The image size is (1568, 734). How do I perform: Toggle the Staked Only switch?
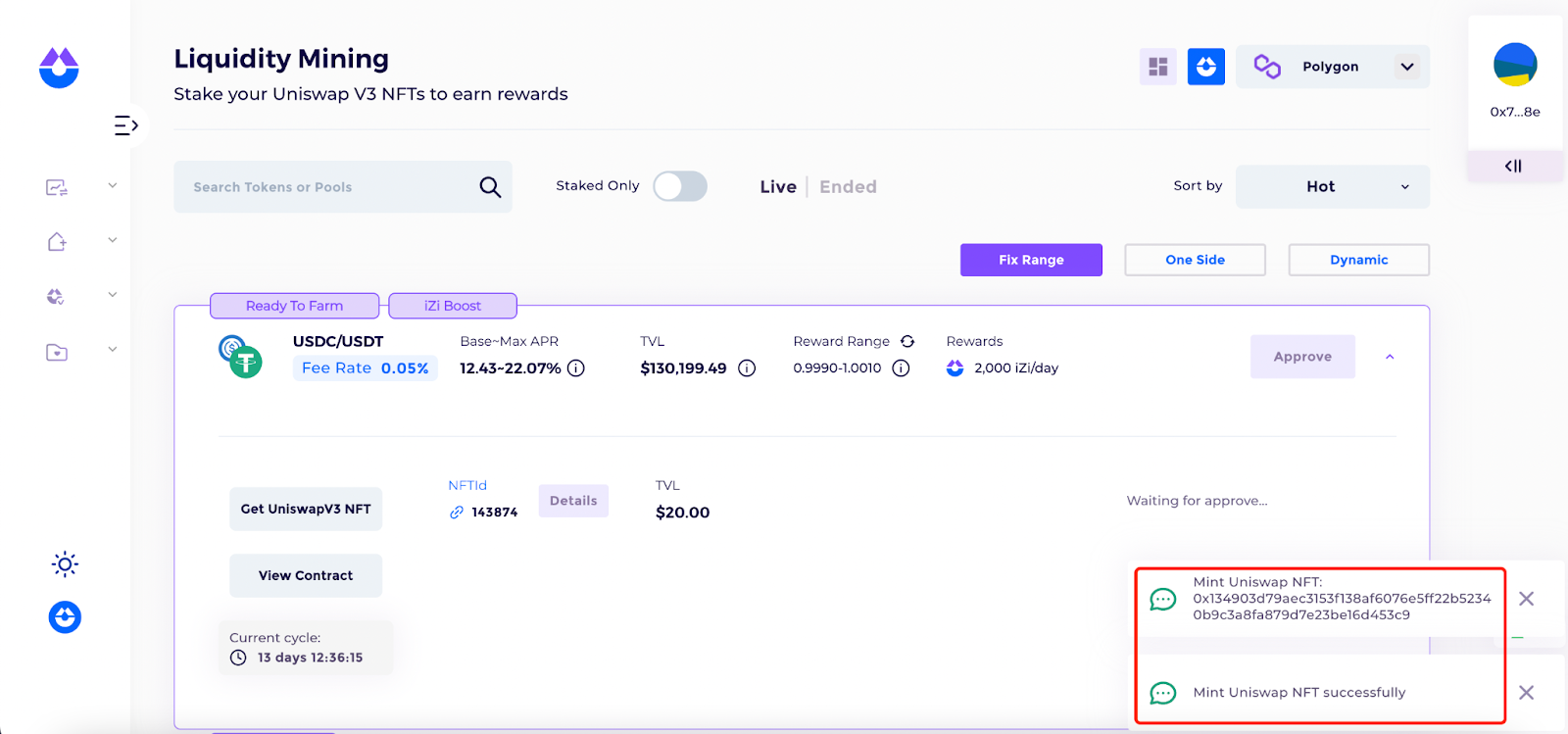680,186
